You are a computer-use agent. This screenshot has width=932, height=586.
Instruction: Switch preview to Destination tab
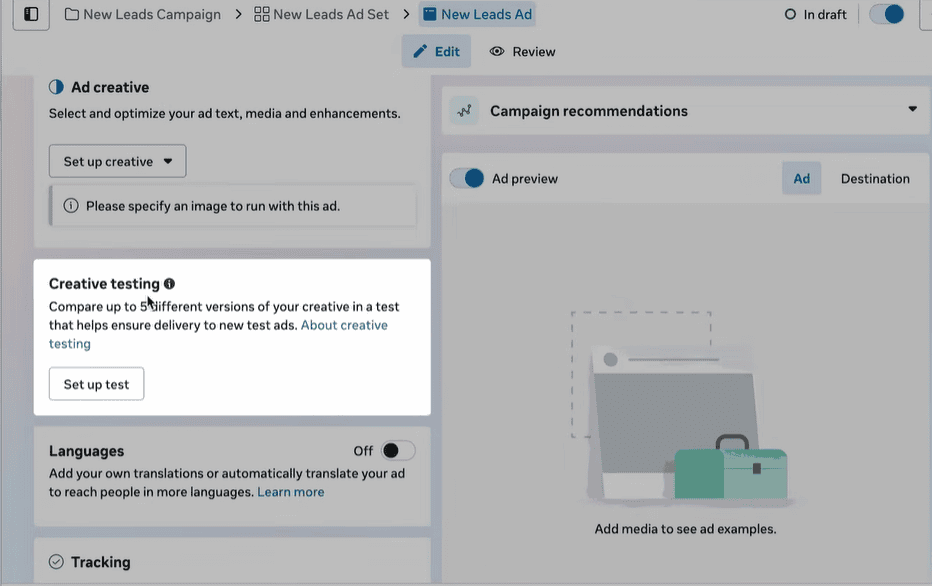coord(875,179)
